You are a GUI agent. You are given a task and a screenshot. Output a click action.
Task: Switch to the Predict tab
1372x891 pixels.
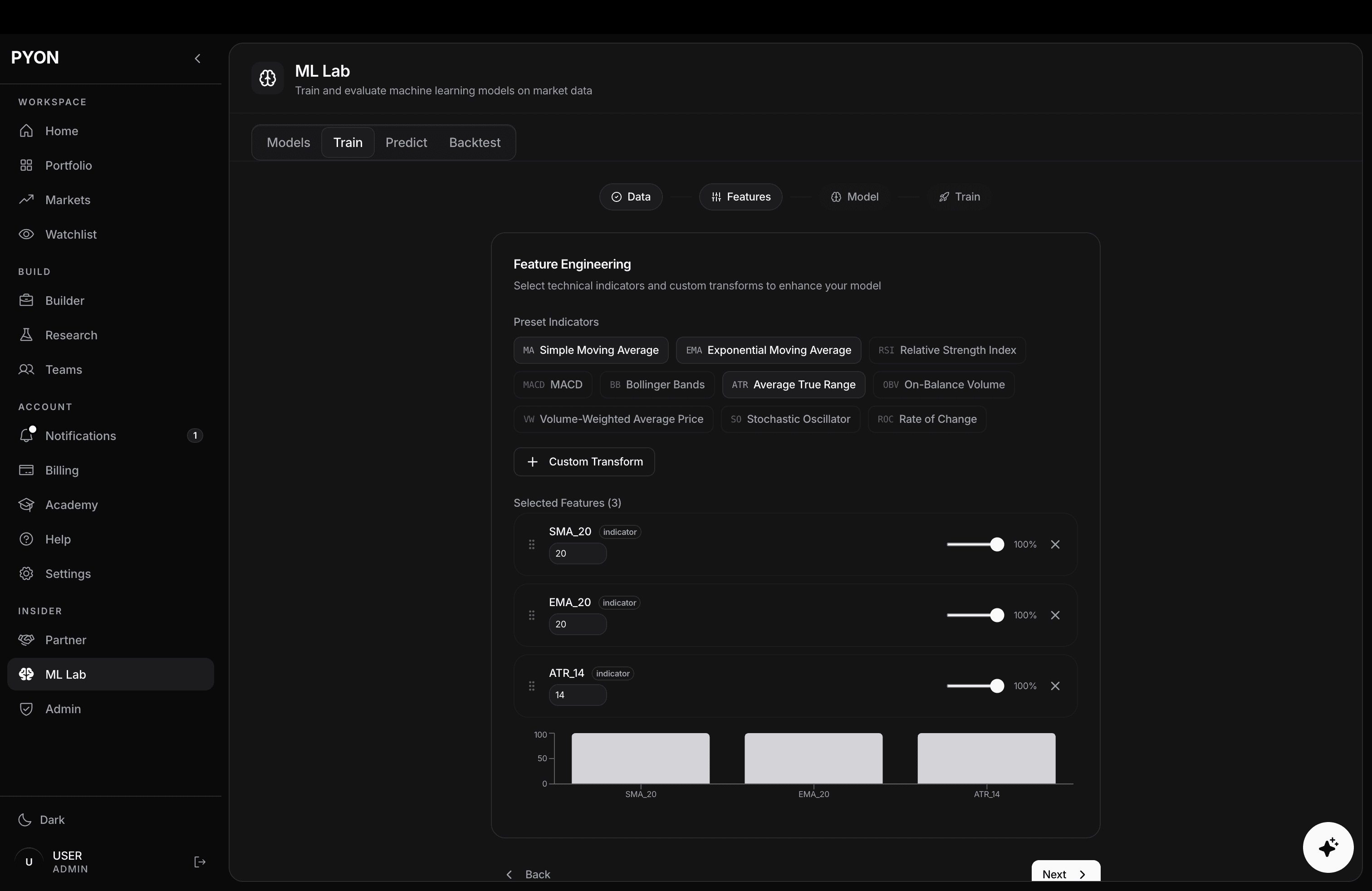coord(406,142)
